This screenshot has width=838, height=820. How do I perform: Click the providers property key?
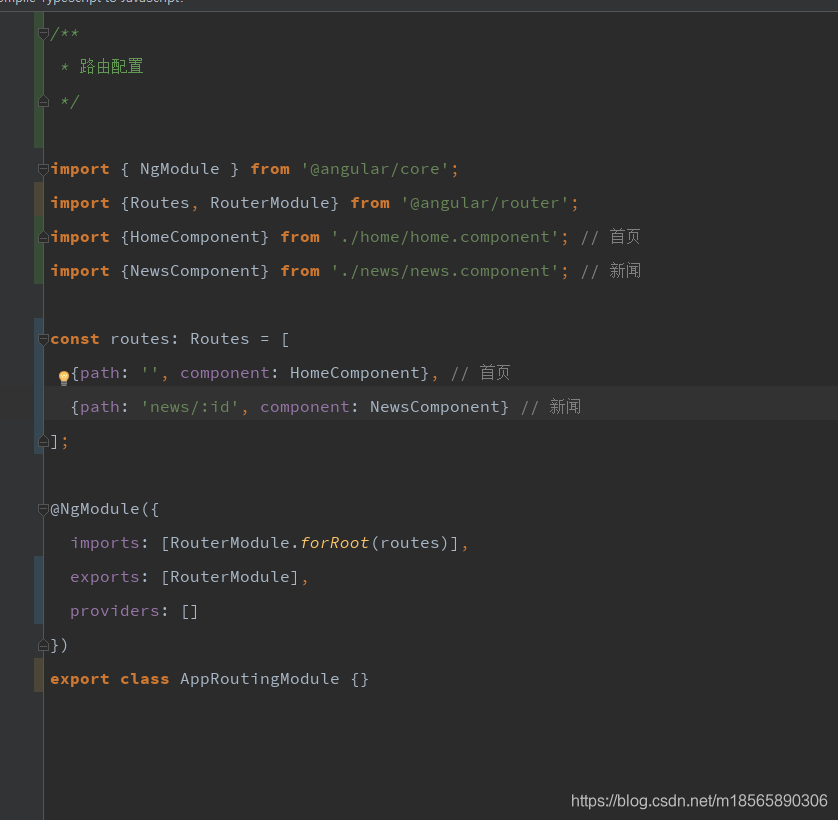pos(115,612)
